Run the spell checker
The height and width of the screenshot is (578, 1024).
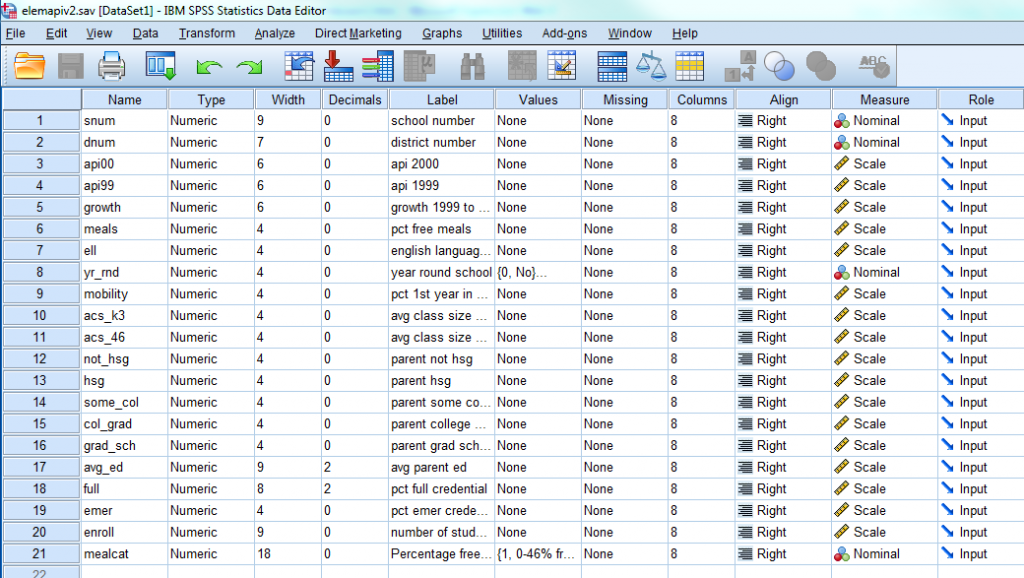[x=874, y=66]
